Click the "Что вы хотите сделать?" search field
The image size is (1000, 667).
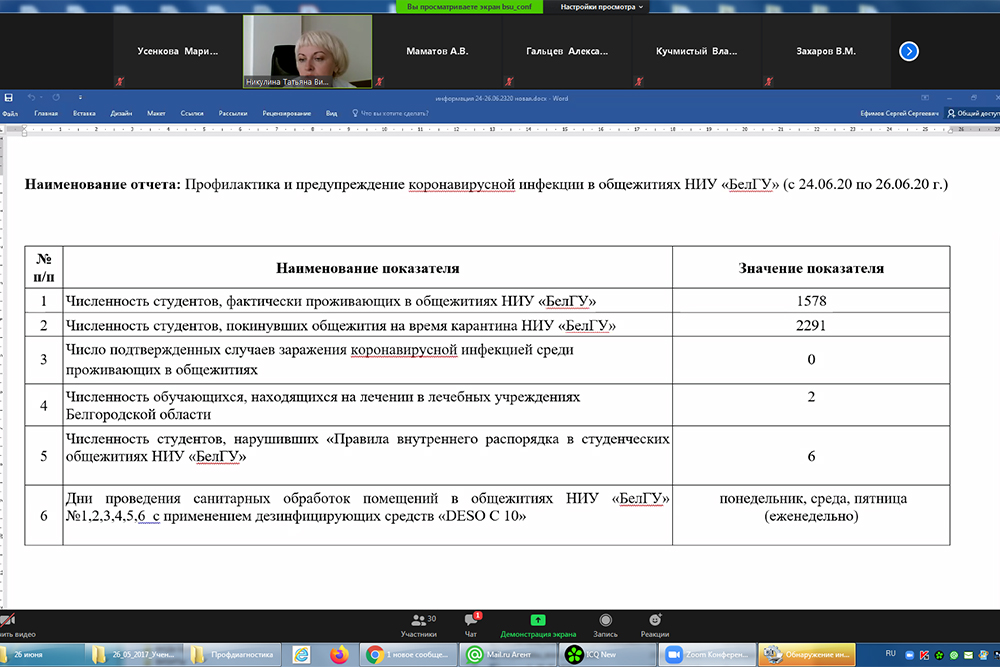tap(396, 114)
